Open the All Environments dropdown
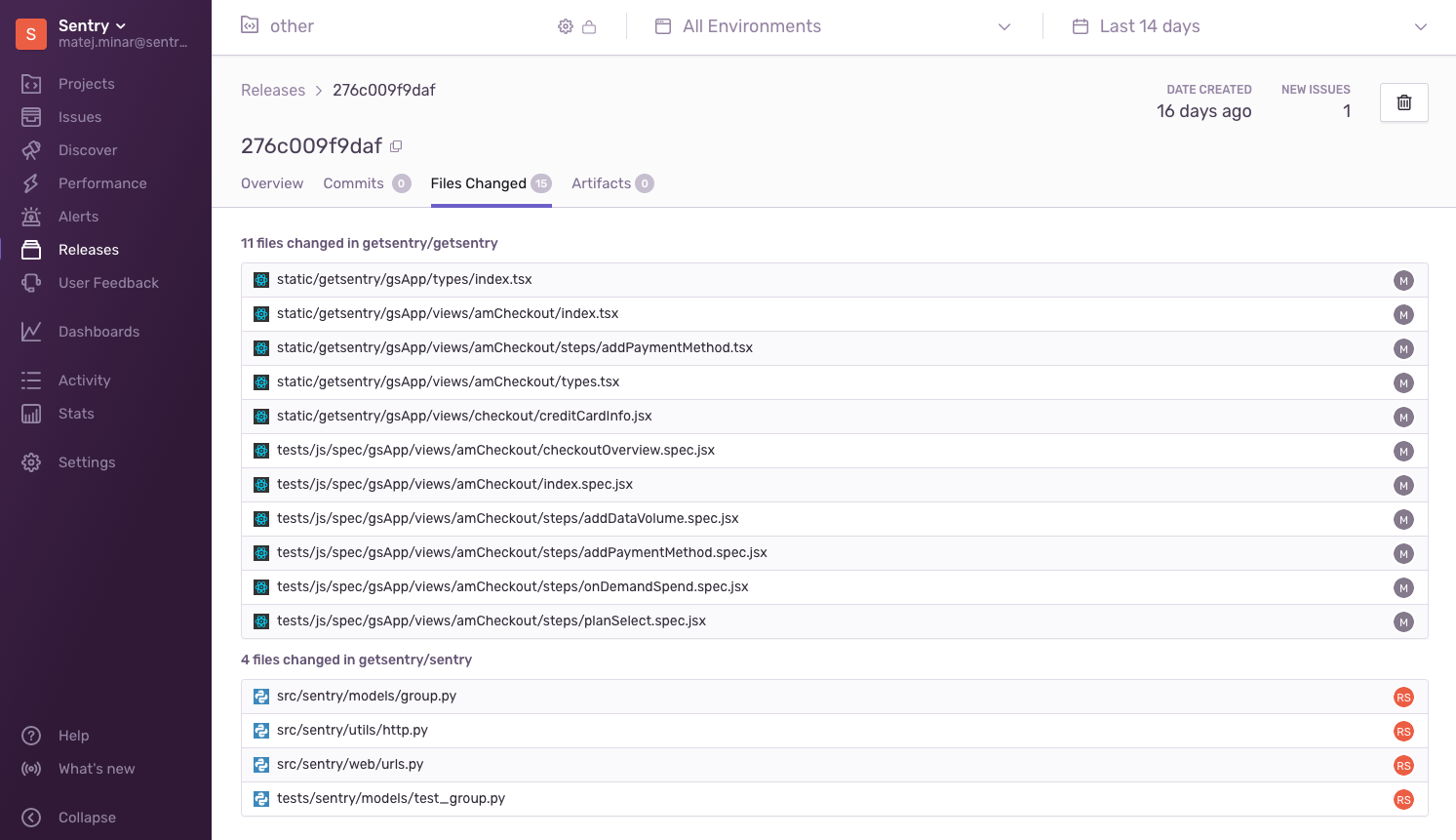This screenshot has height=840, width=1456. pyautogui.click(x=835, y=26)
